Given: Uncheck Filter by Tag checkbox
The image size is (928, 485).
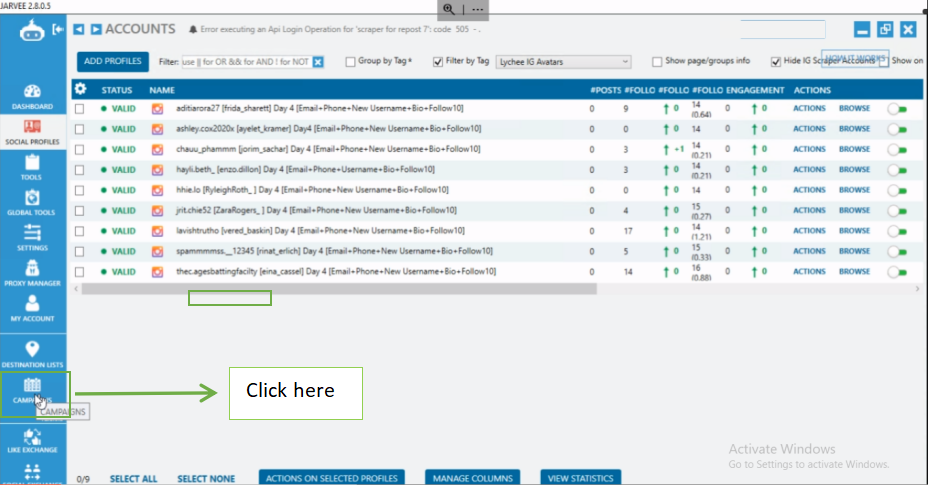Looking at the screenshot, I should pyautogui.click(x=438, y=62).
